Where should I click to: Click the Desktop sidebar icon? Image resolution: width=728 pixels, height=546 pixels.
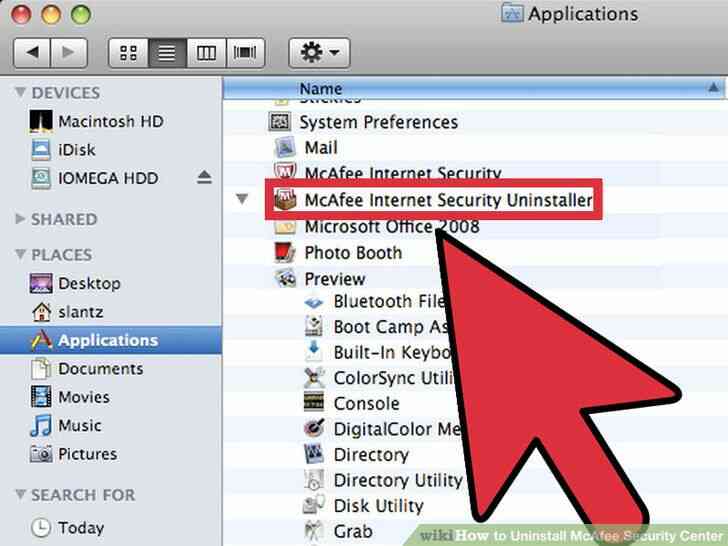click(41, 283)
